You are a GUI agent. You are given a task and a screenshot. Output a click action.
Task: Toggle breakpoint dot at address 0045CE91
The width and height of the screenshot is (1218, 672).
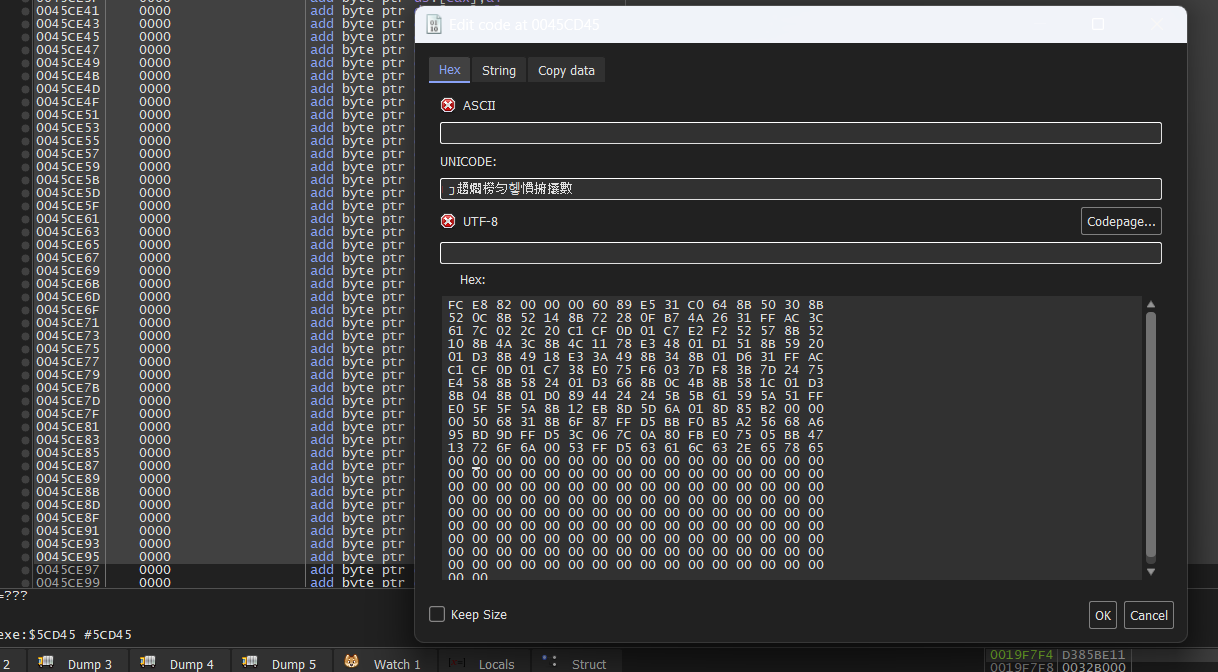(x=25, y=530)
